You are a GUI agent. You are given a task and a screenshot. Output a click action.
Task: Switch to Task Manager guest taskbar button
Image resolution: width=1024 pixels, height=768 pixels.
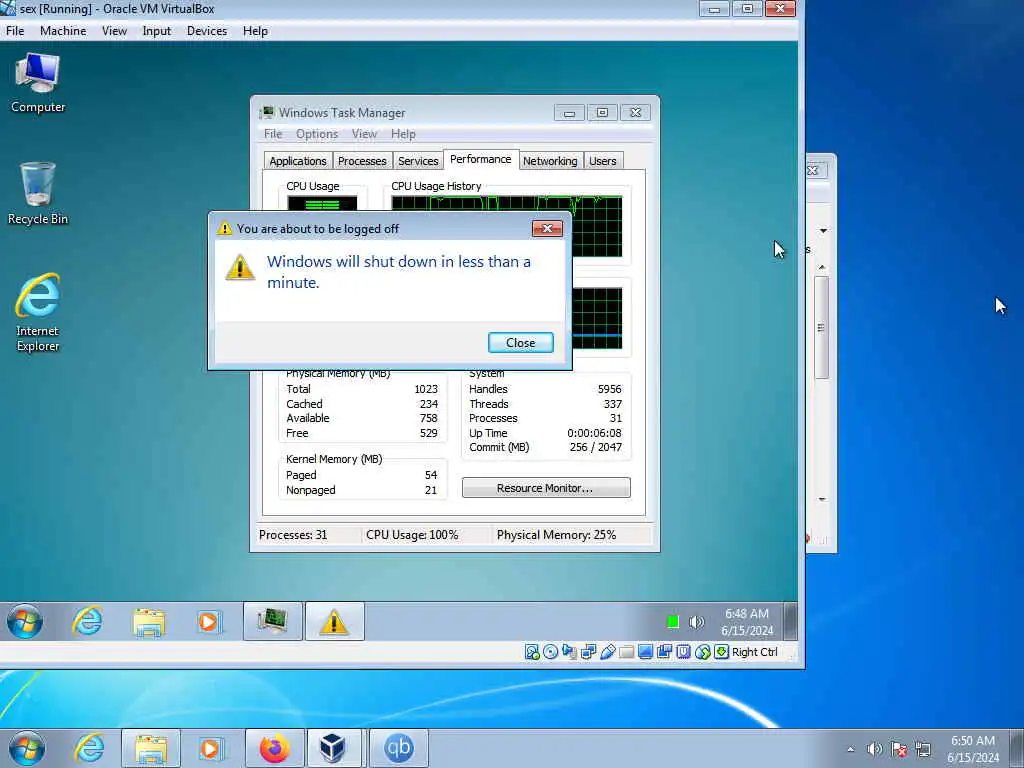click(273, 621)
